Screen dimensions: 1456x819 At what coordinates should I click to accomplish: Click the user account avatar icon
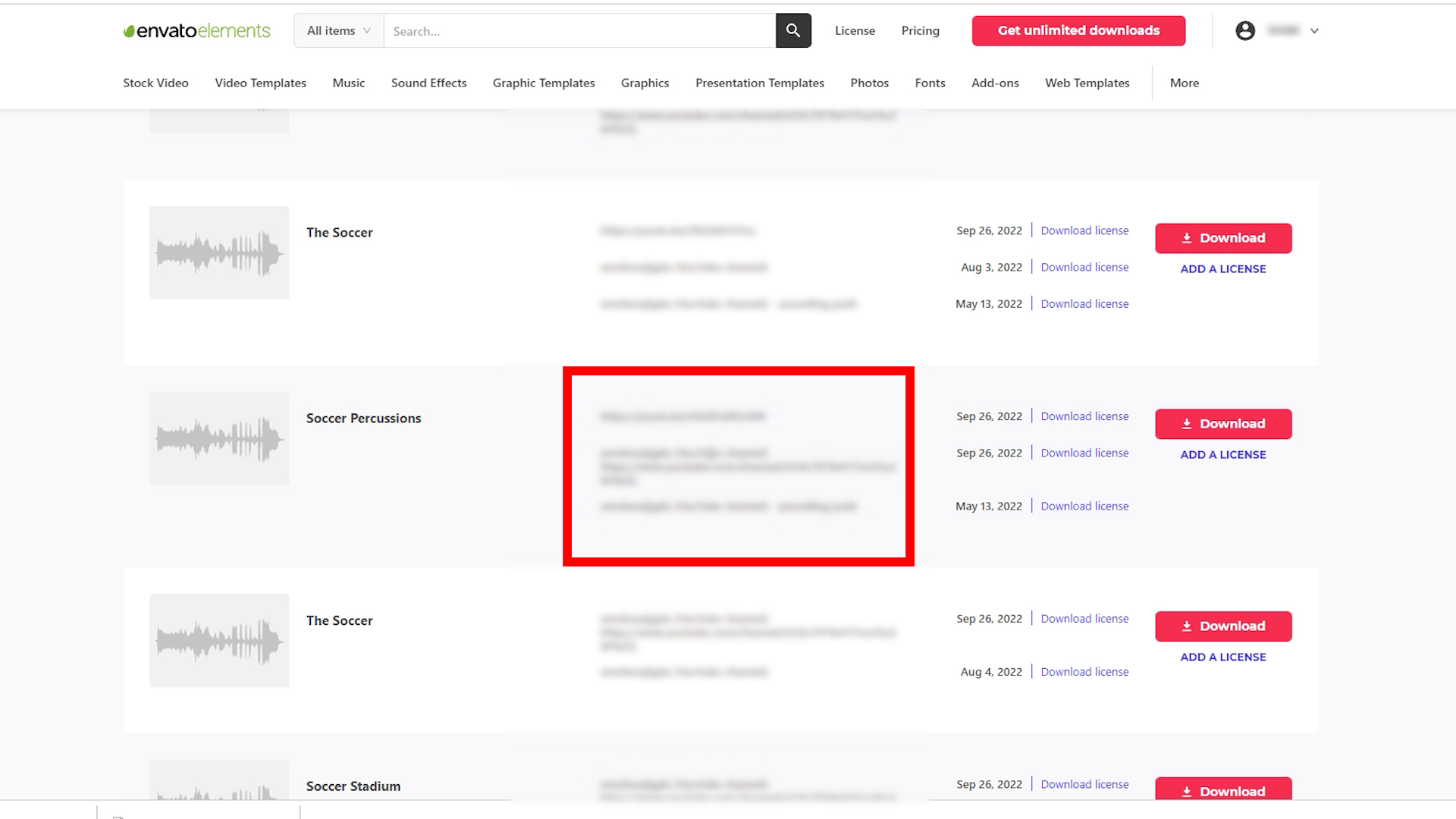pyautogui.click(x=1244, y=30)
